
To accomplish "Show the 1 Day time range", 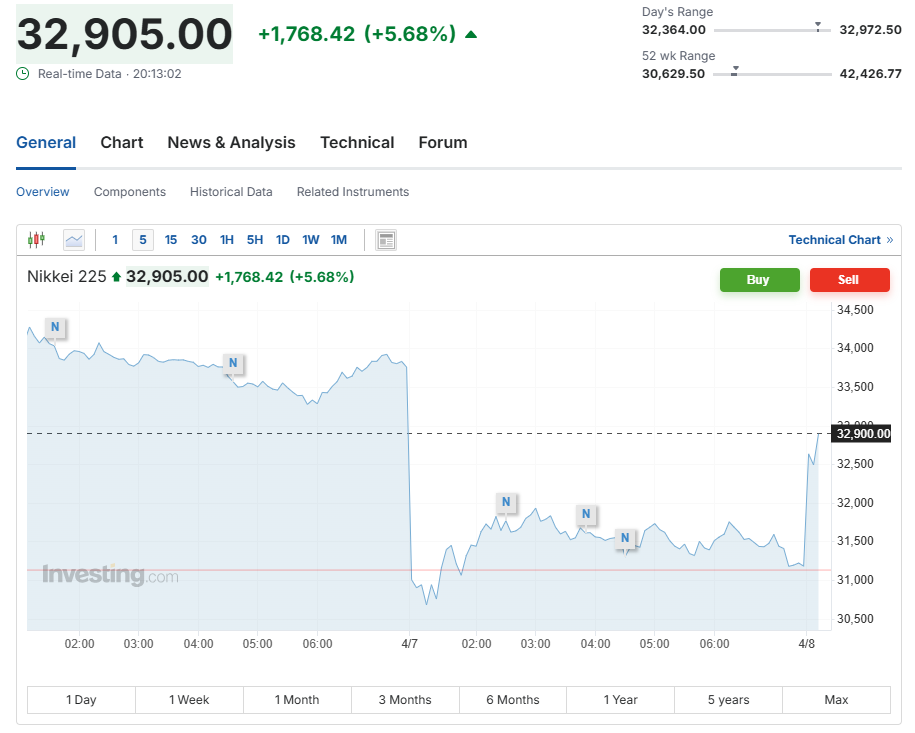I will pos(81,700).
